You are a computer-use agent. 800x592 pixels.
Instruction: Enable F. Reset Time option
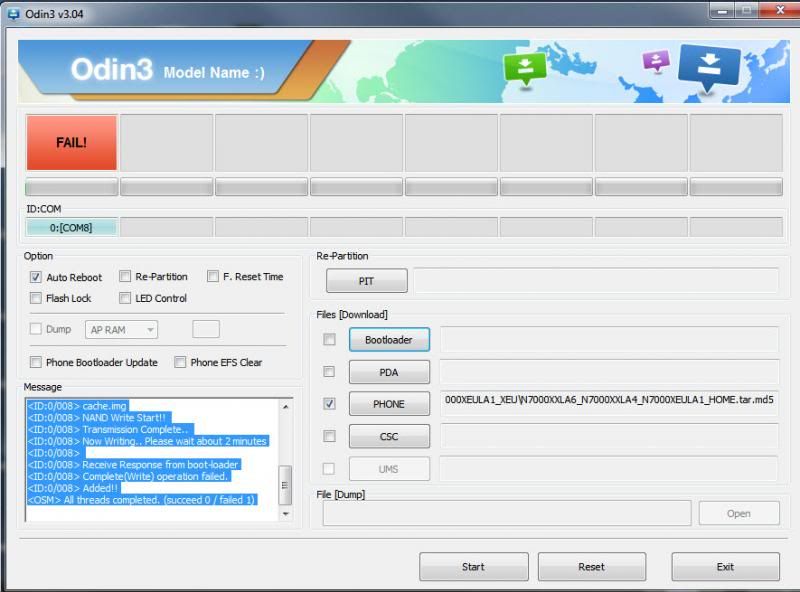pos(213,277)
